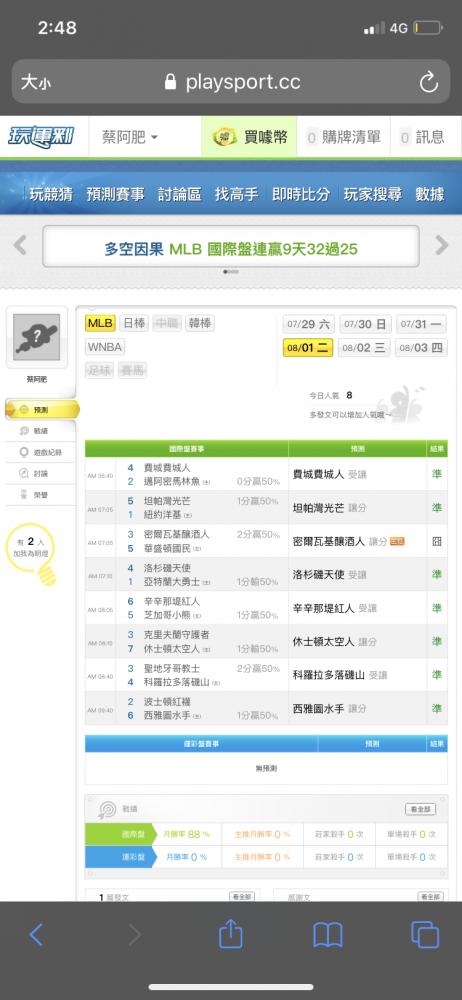The image size is (462, 1000).
Task: Click the 國際盤 月勝率 88 % value
Action: pyautogui.click(x=186, y=834)
